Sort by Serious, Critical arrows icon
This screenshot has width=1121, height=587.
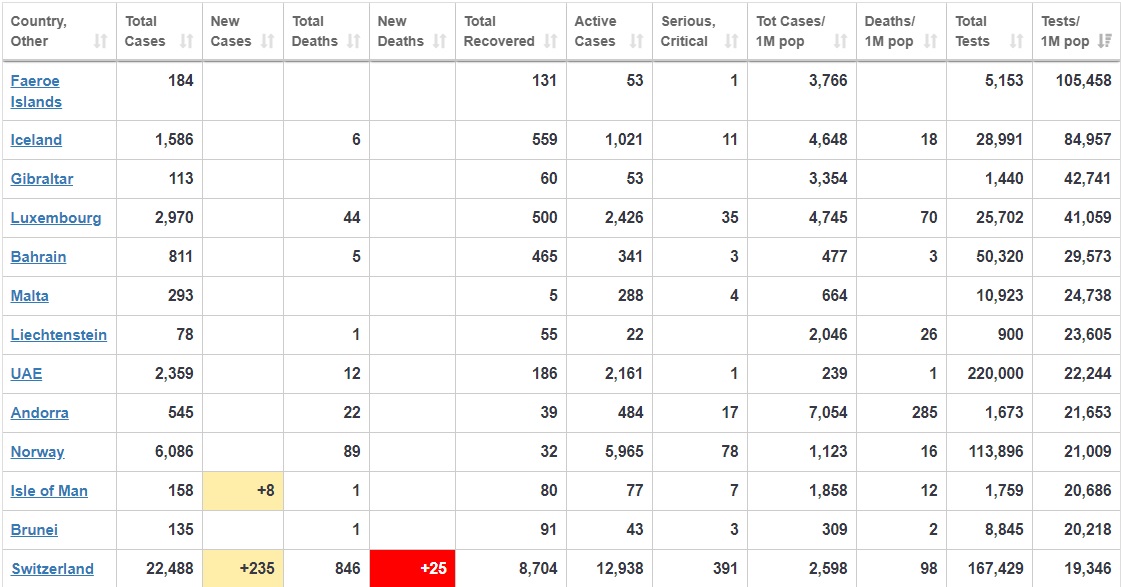(731, 41)
